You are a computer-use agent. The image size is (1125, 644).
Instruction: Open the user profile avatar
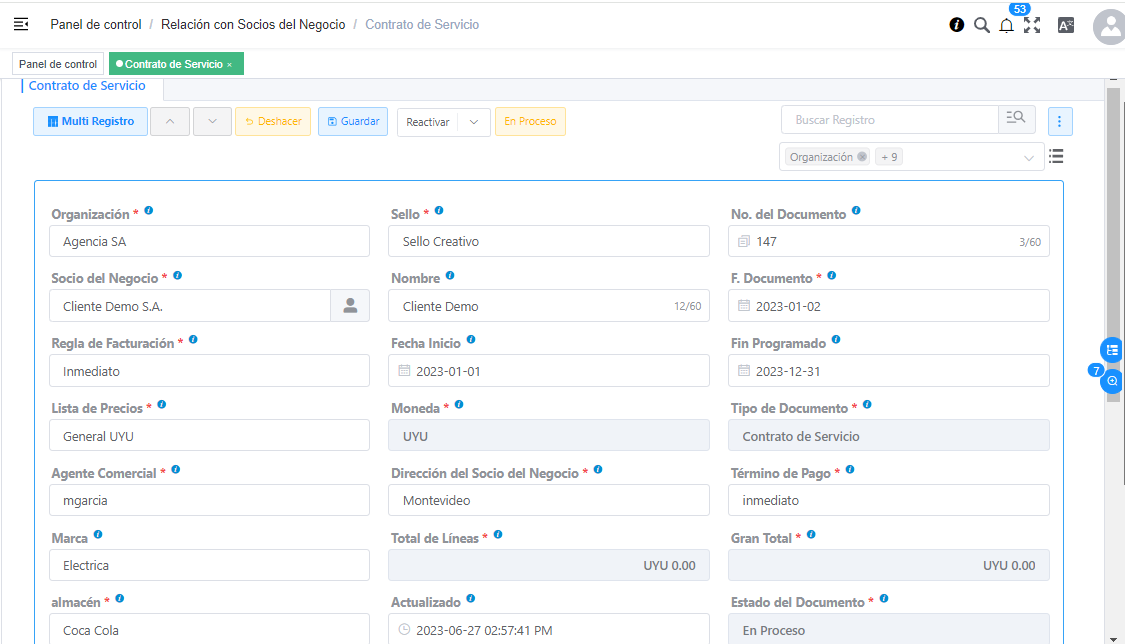click(x=1110, y=27)
